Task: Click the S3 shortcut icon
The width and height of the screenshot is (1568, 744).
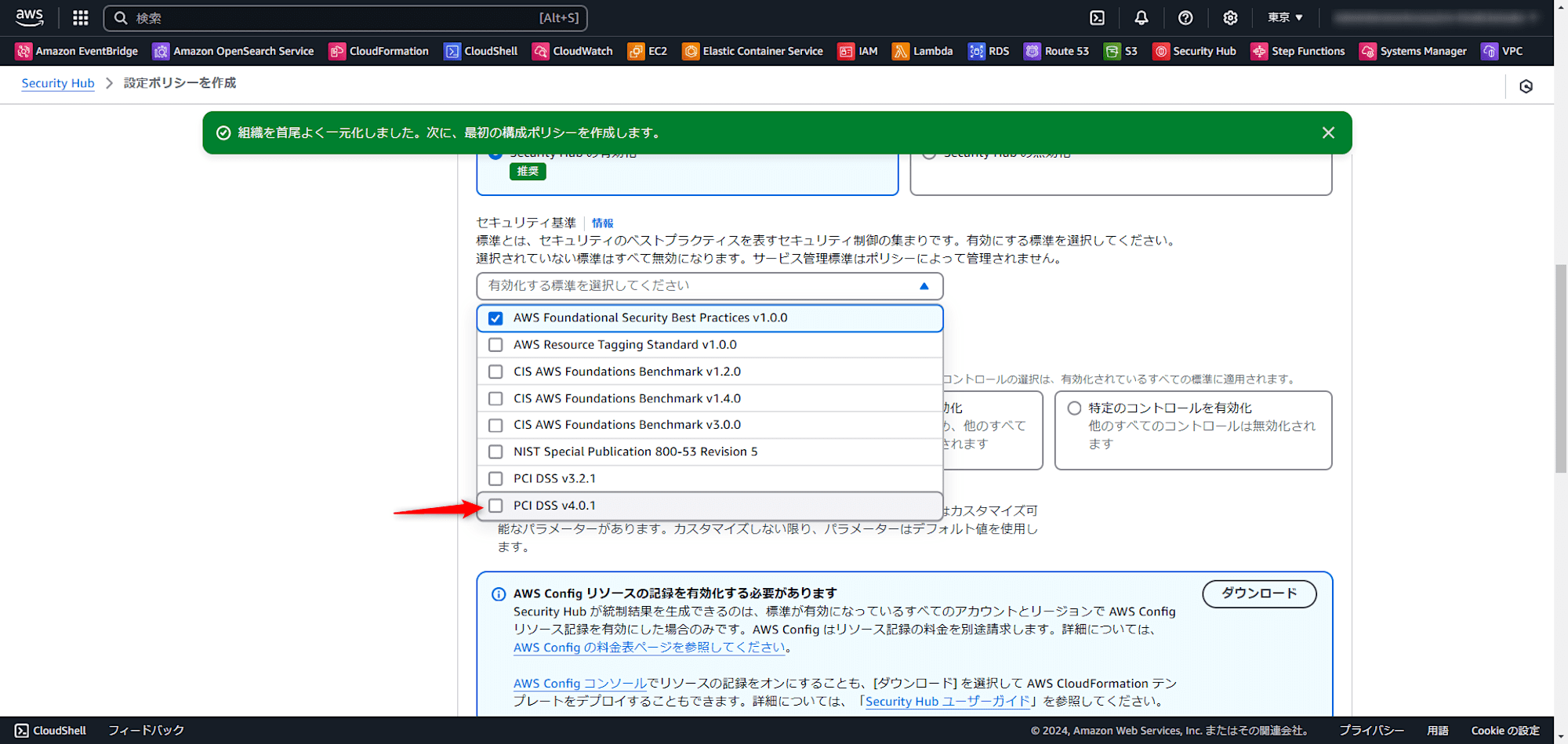Action: pyautogui.click(x=1112, y=51)
